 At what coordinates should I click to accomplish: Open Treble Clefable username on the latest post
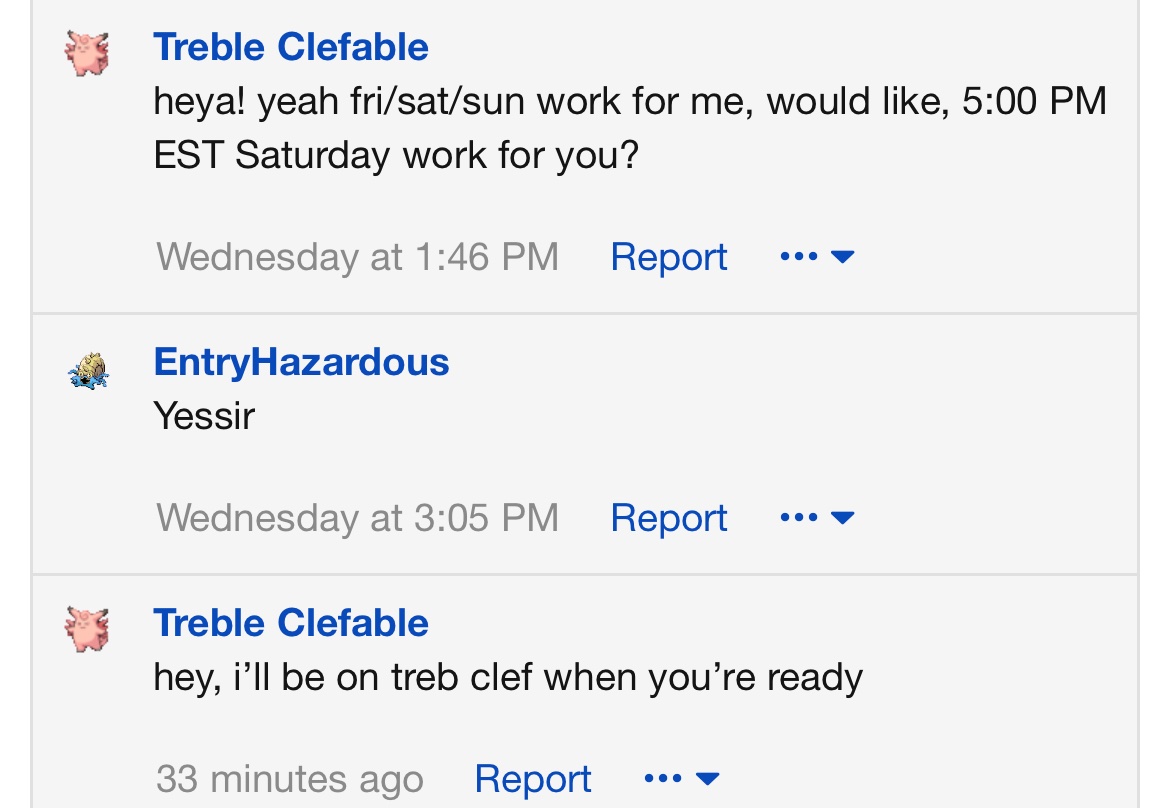291,623
